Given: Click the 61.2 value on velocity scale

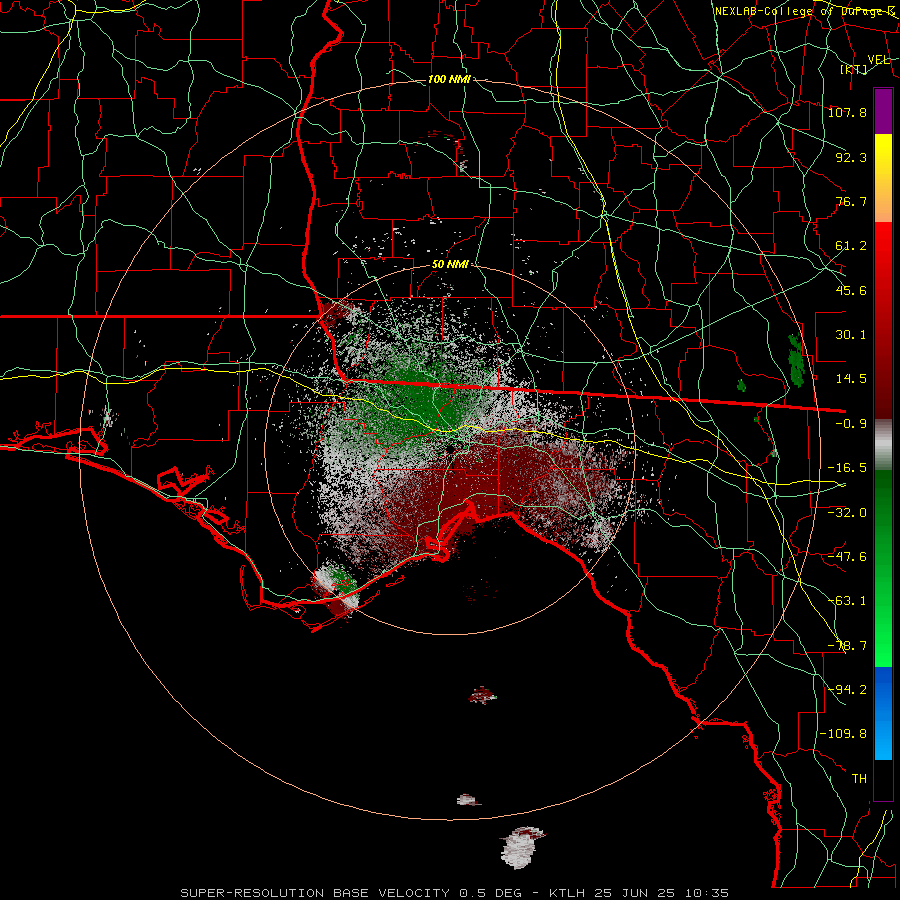Looking at the screenshot, I should [x=851, y=246].
